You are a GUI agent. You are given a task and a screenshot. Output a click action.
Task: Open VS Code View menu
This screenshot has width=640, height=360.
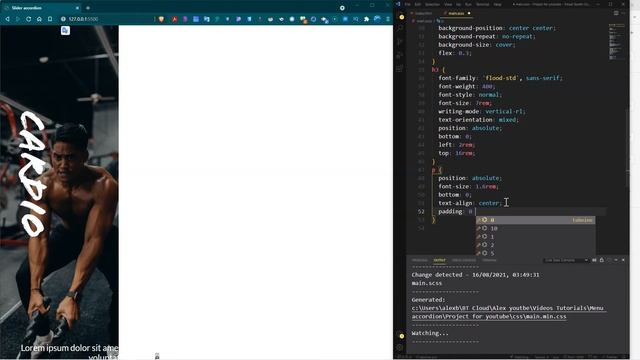click(x=448, y=4)
